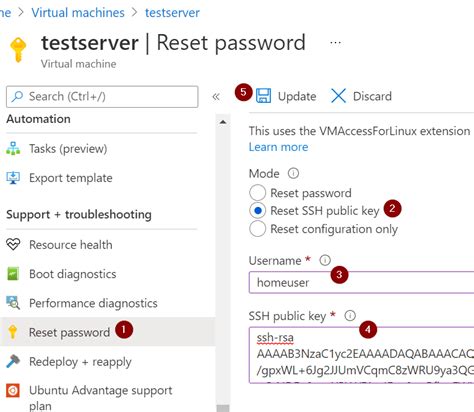Show info tooltip next to Username
The width and height of the screenshot is (474, 412).
coord(325,260)
